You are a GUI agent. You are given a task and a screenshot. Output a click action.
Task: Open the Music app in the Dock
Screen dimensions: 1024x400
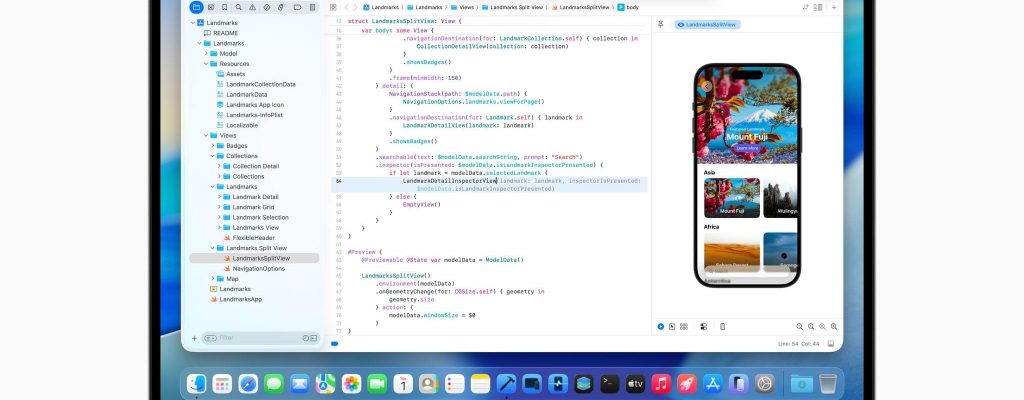pyautogui.click(x=661, y=383)
